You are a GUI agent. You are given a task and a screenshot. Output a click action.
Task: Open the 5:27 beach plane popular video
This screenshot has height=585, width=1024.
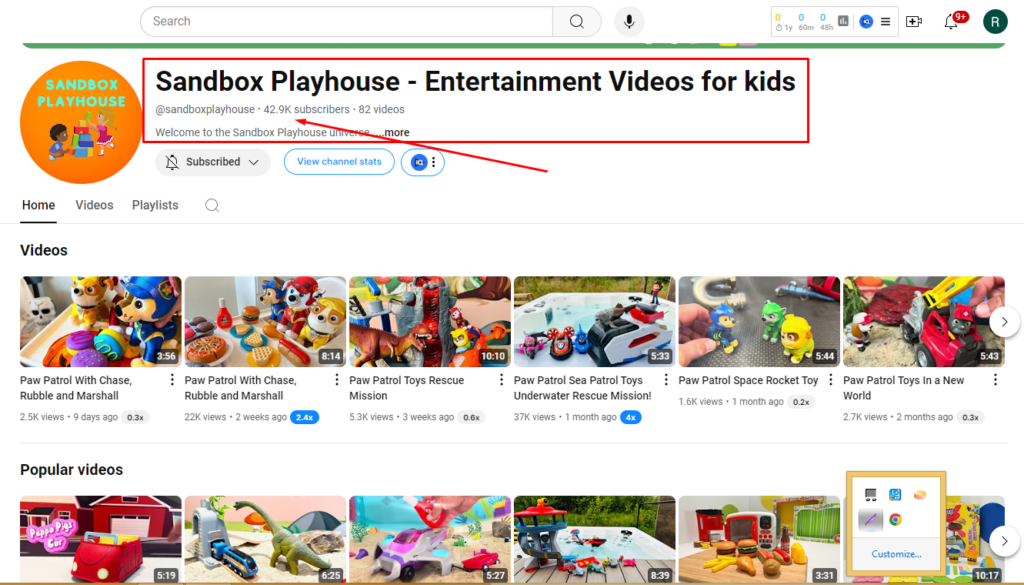coord(430,539)
